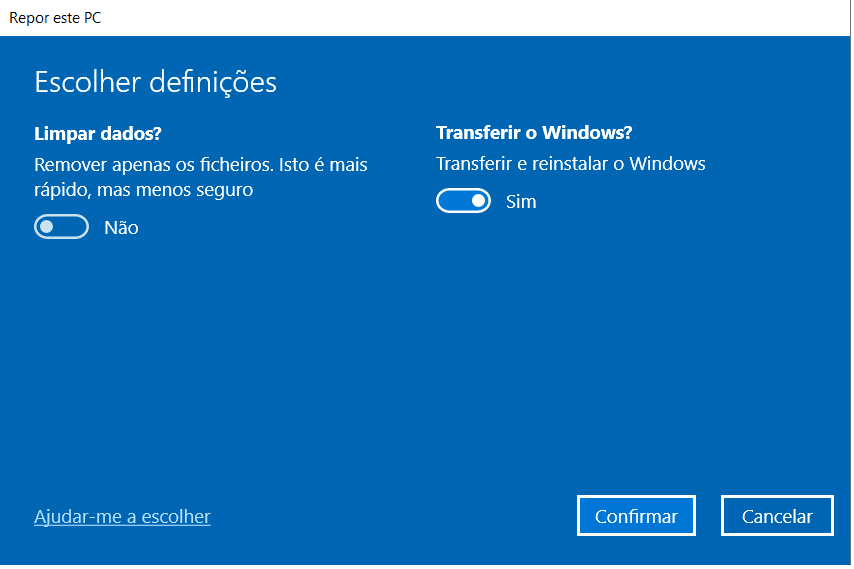Click the word Cancelar inside its button
The height and width of the screenshot is (569, 854).
(x=777, y=516)
